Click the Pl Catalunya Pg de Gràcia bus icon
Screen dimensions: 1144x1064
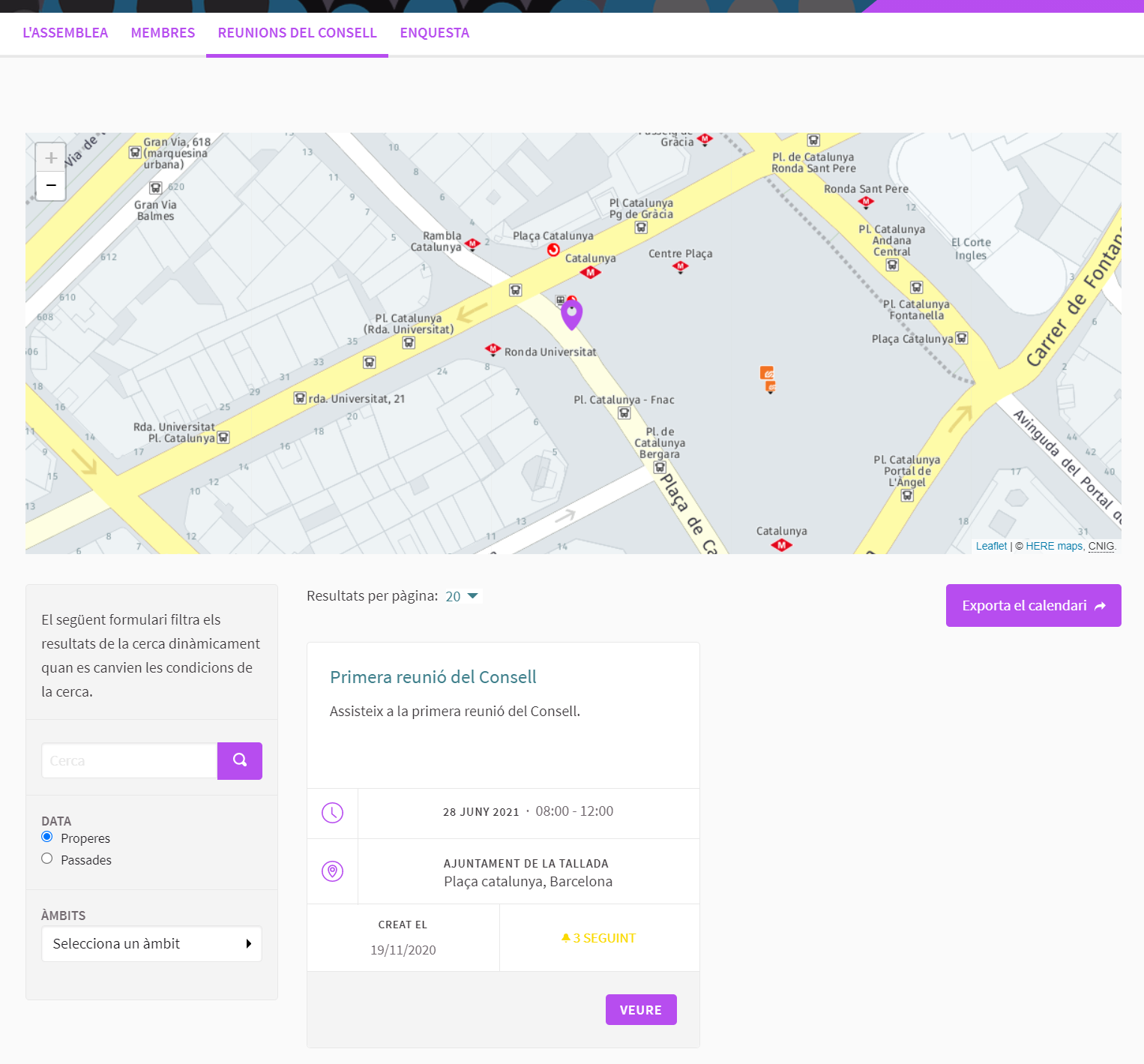[641, 227]
